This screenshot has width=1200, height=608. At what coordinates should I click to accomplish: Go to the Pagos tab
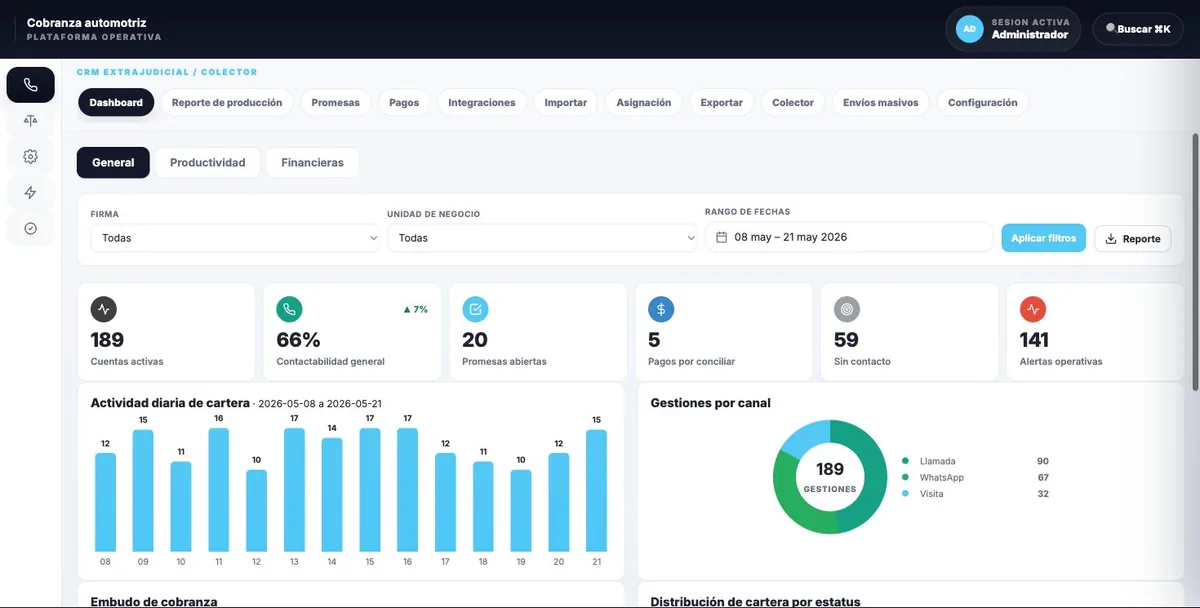[404, 102]
